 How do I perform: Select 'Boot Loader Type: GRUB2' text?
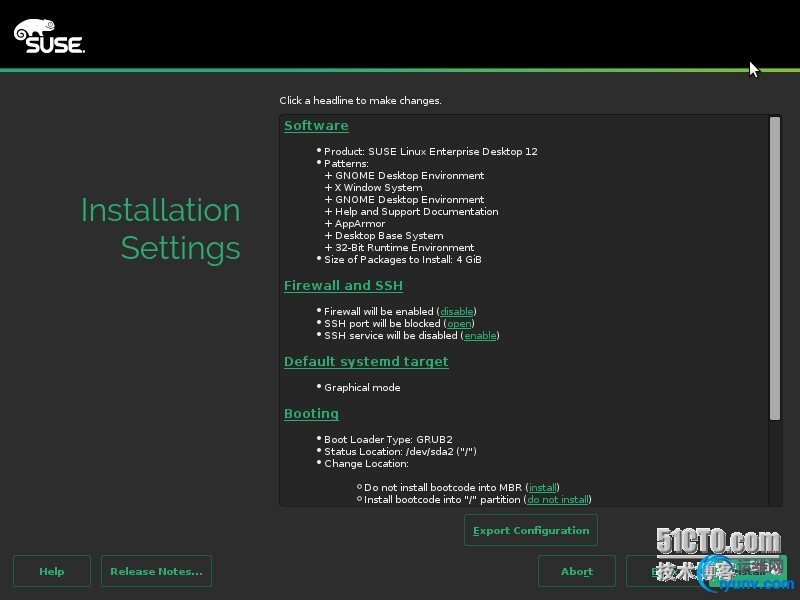(x=388, y=439)
